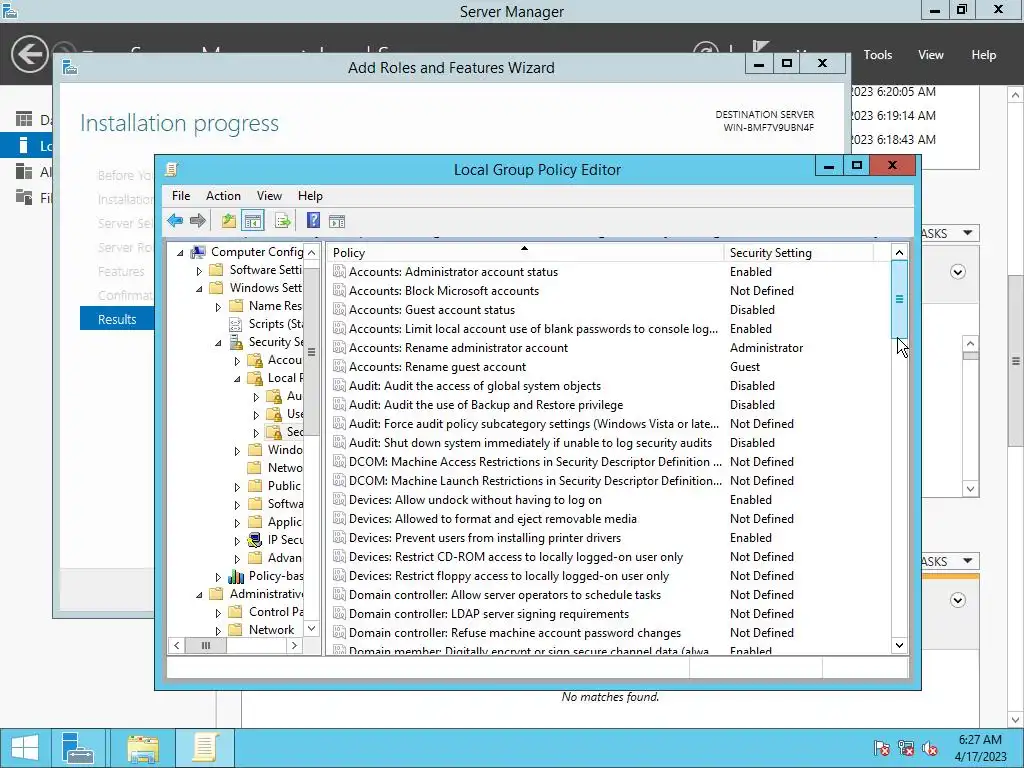Screen dimensions: 1024x768
Task: Open the View menu in Group Policy Editor
Action: 269,196
